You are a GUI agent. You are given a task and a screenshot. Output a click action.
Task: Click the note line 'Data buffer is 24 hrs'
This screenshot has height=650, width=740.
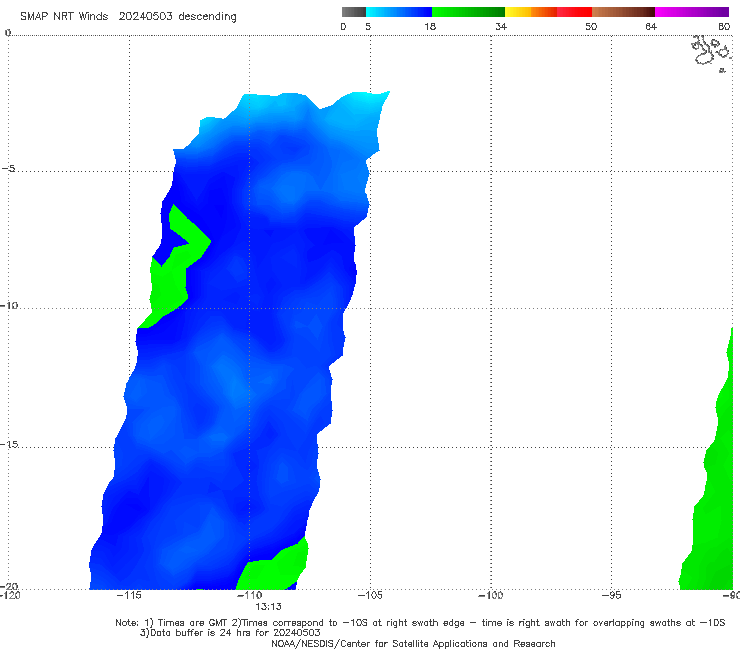[230, 633]
